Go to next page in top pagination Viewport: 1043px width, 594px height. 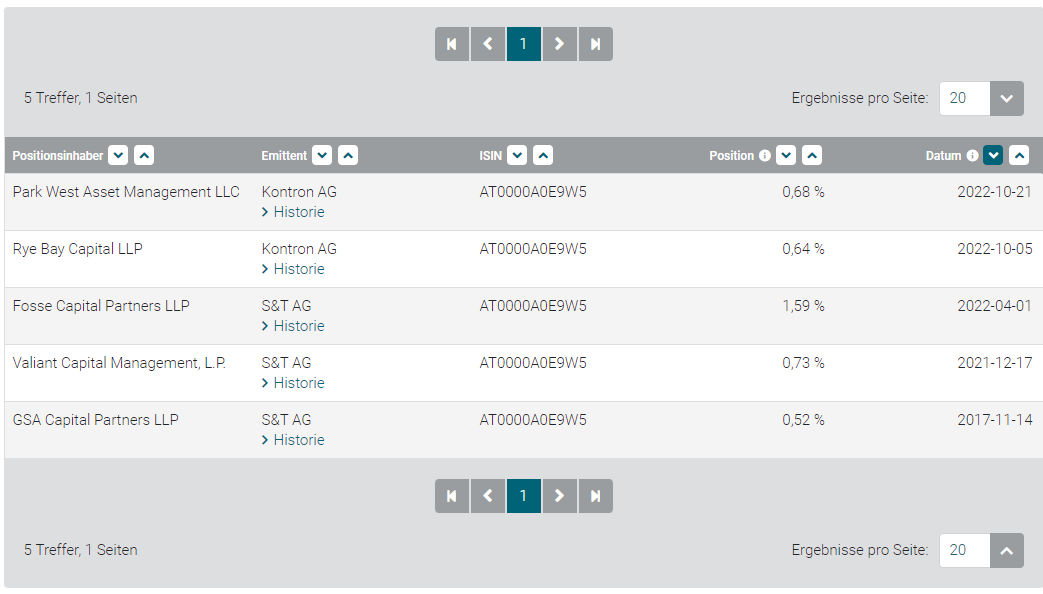click(560, 44)
